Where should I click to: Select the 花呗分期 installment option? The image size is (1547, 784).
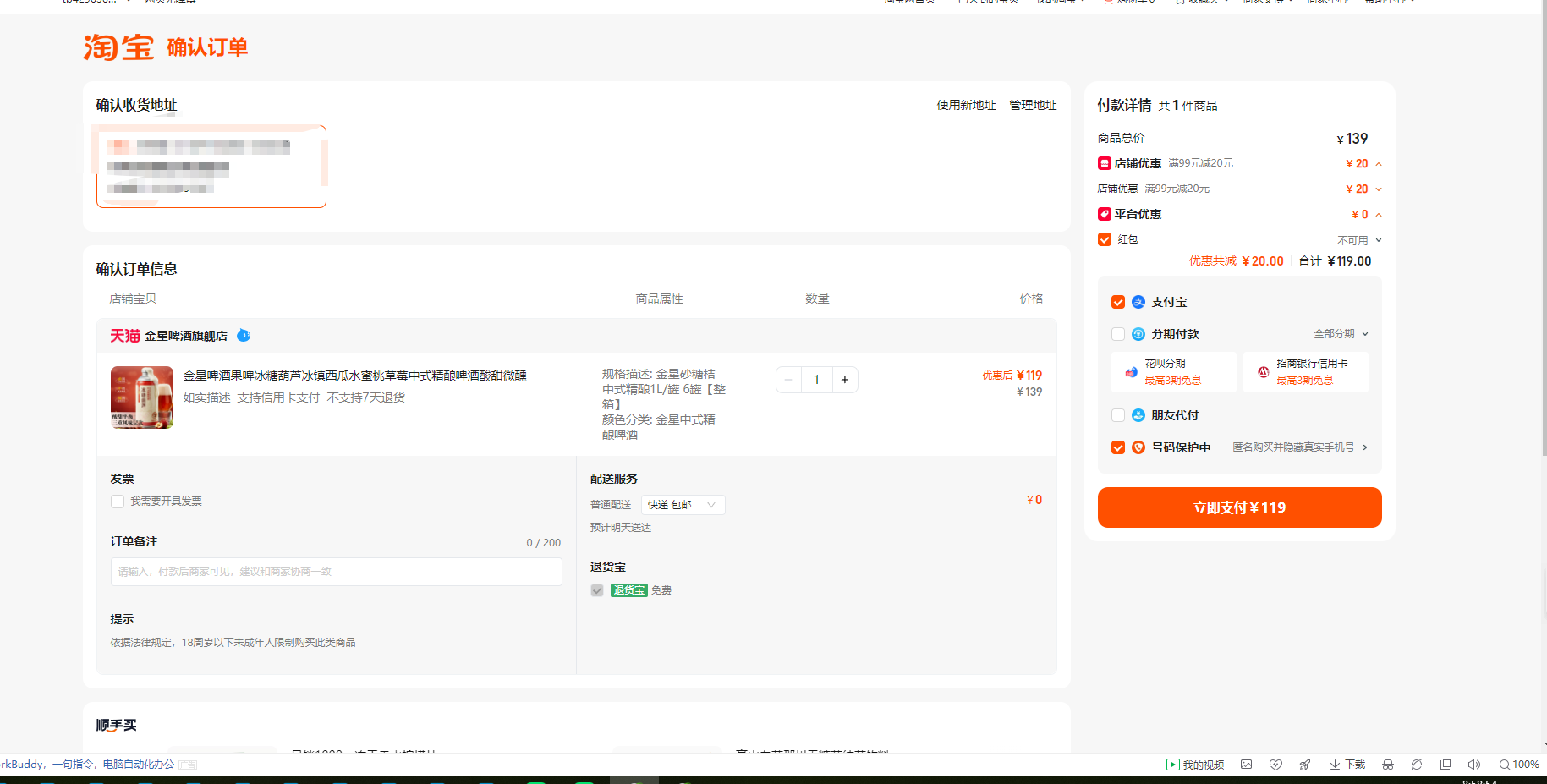(x=1174, y=372)
